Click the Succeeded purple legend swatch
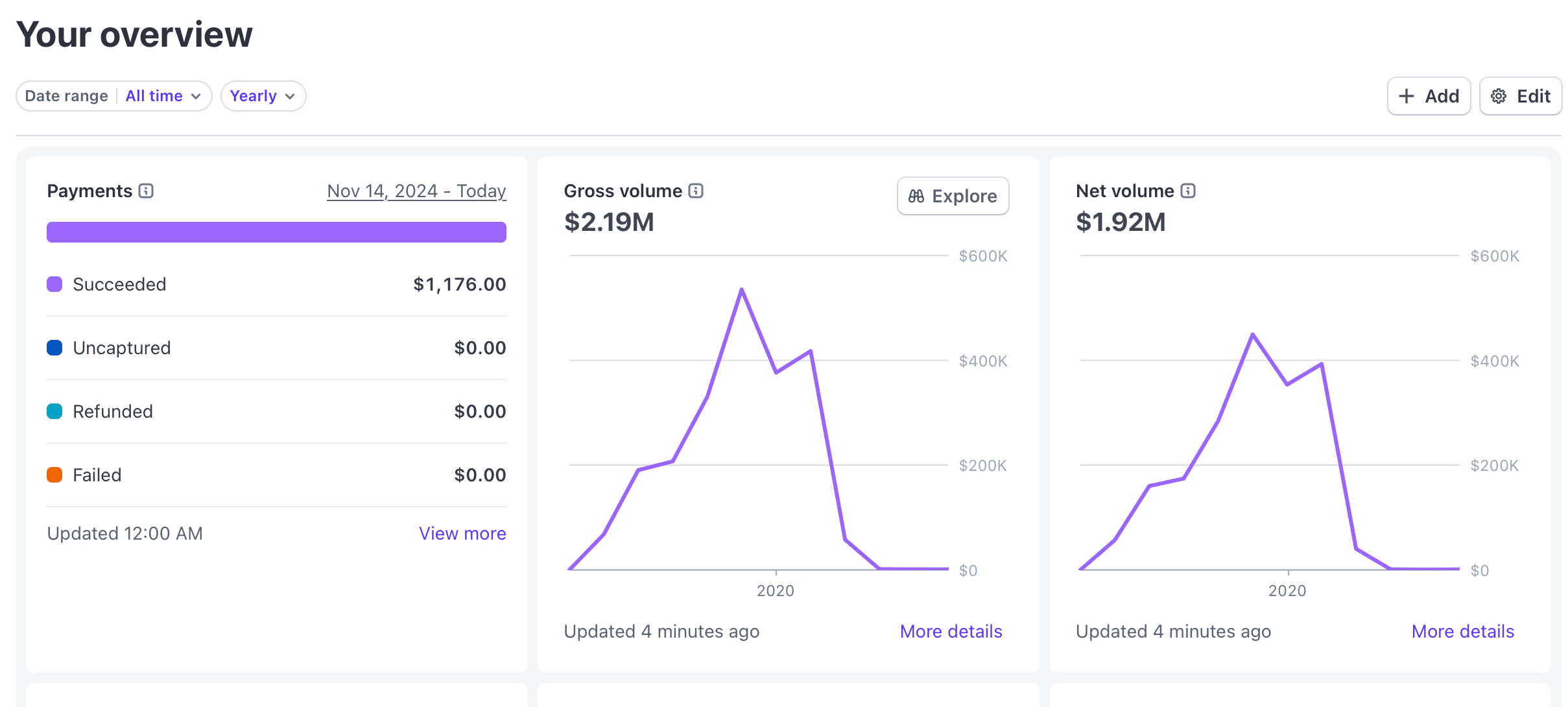The height and width of the screenshot is (707, 1568). tap(54, 284)
